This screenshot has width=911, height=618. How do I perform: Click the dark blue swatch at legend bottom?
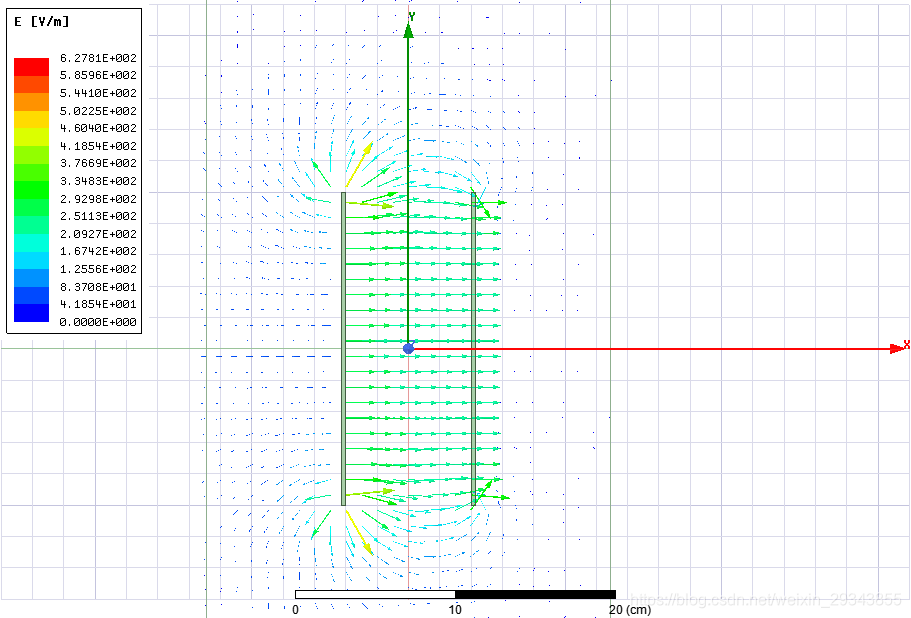point(30,313)
